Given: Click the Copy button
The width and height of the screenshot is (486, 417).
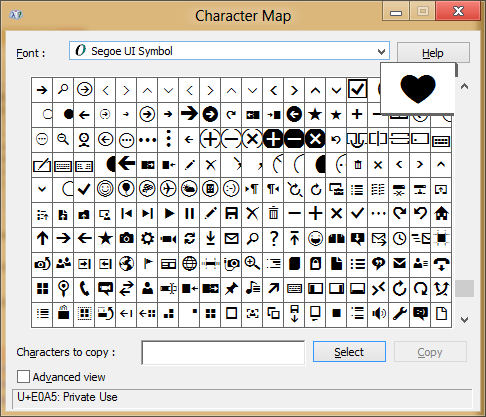Looking at the screenshot, I should pos(430,352).
